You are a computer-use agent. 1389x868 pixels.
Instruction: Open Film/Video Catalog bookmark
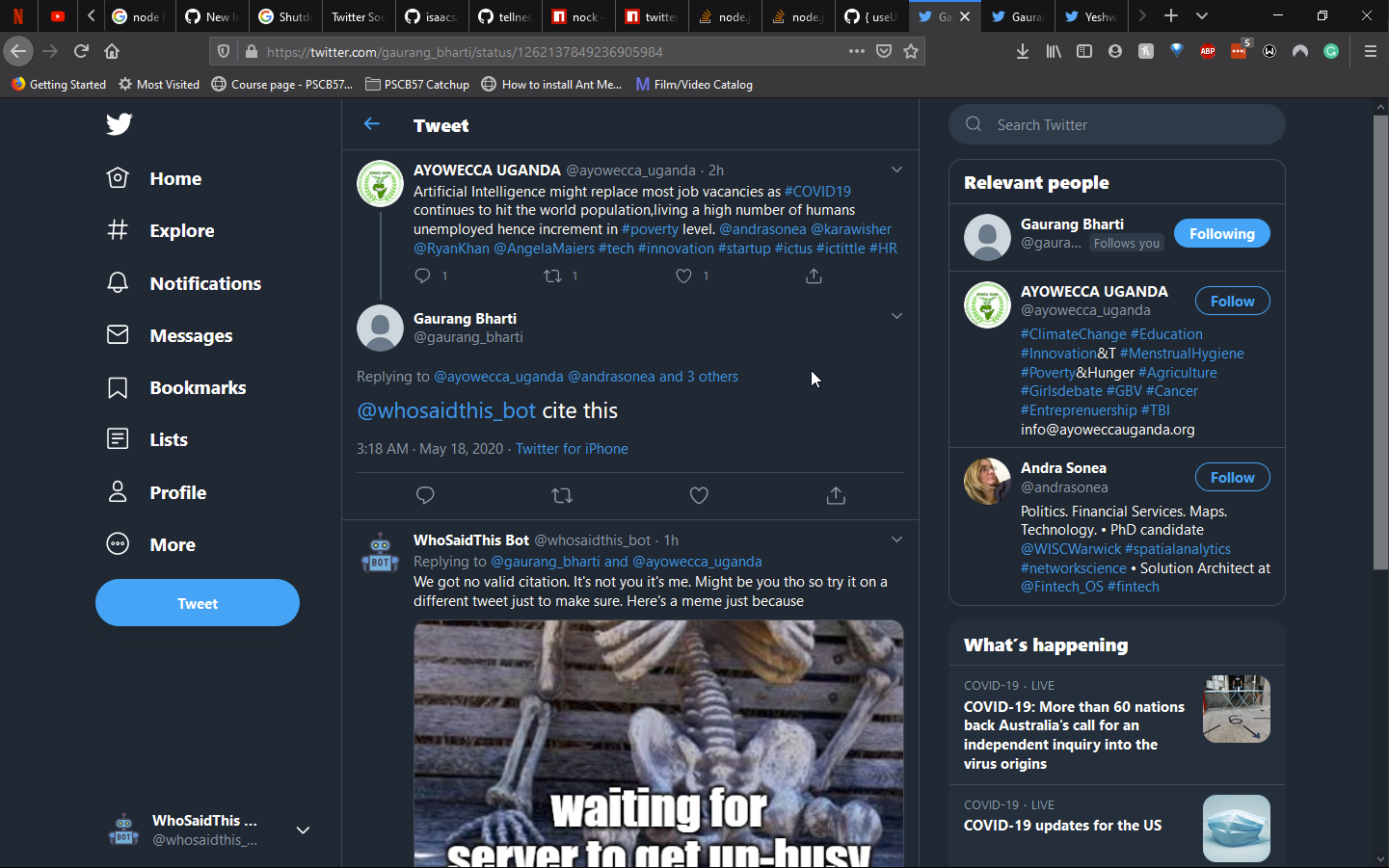click(694, 84)
